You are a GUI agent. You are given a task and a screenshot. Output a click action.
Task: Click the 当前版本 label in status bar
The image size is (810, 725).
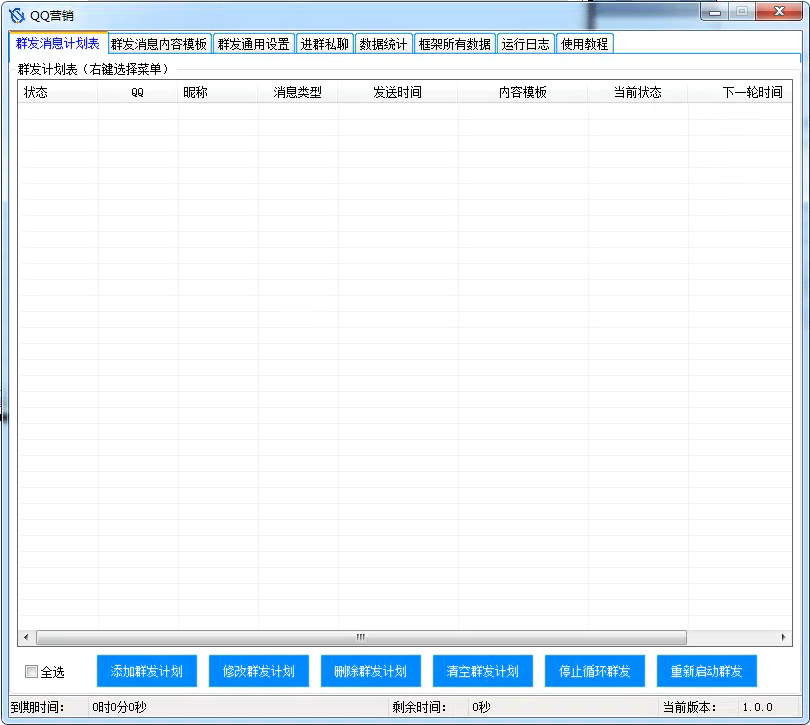point(690,707)
